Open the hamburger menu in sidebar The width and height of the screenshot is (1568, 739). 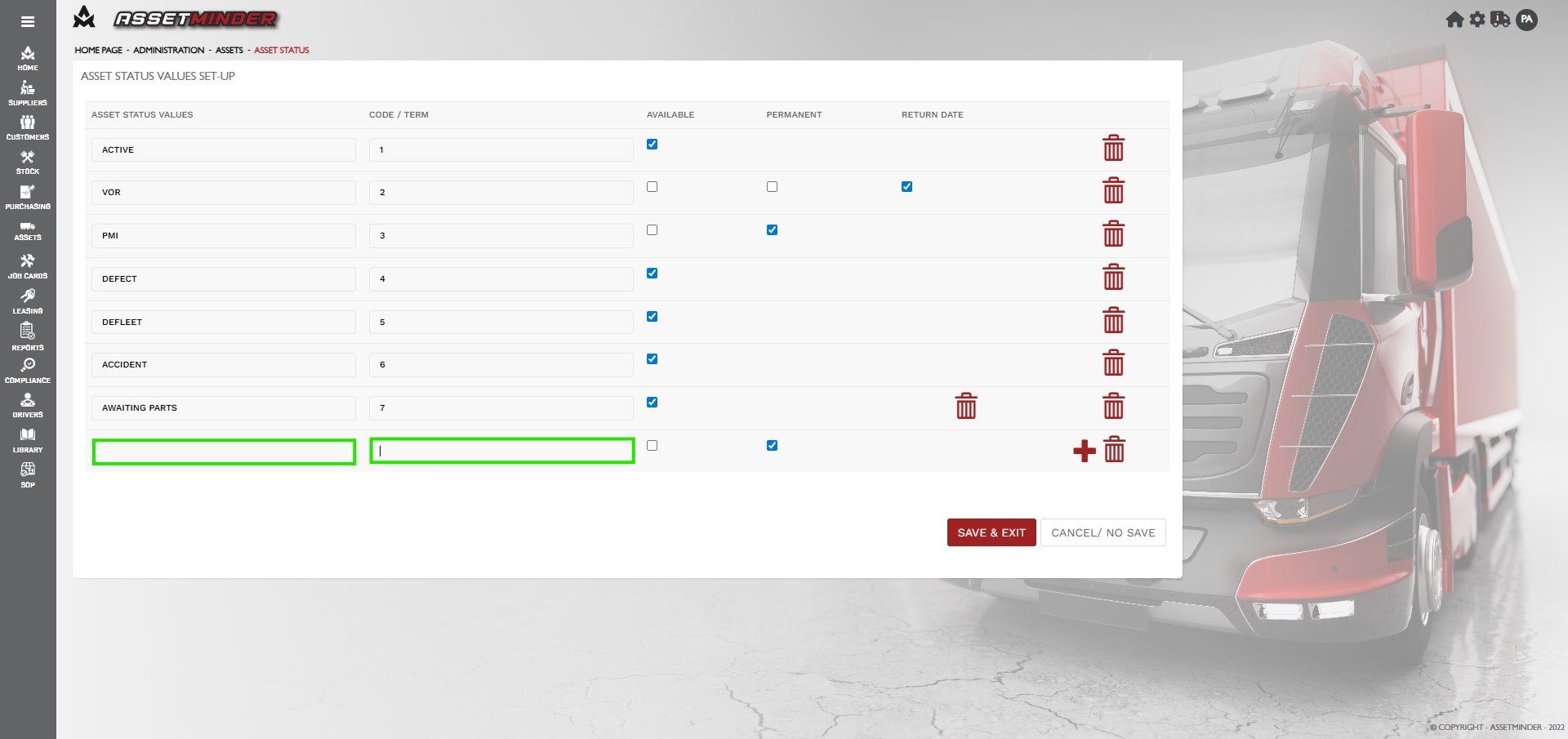28,22
